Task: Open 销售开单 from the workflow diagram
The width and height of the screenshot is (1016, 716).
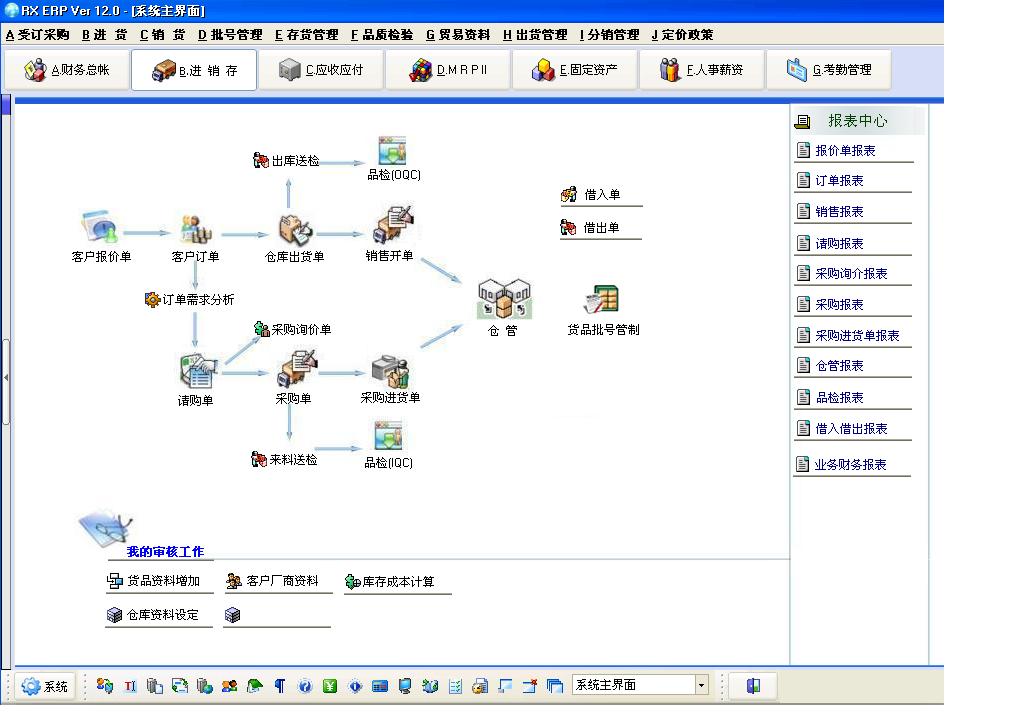Action: coord(392,226)
